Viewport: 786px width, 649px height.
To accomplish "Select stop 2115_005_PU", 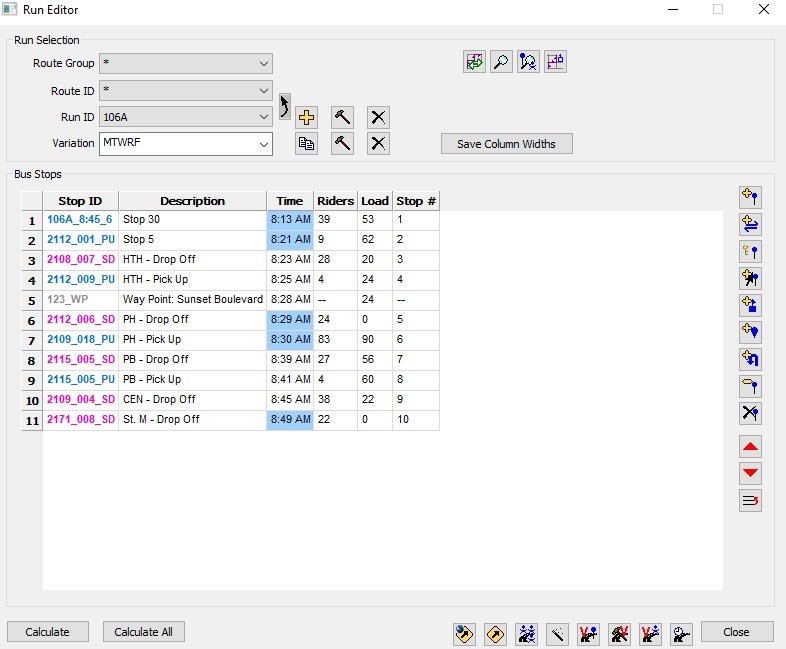I will pyautogui.click(x=81, y=380).
